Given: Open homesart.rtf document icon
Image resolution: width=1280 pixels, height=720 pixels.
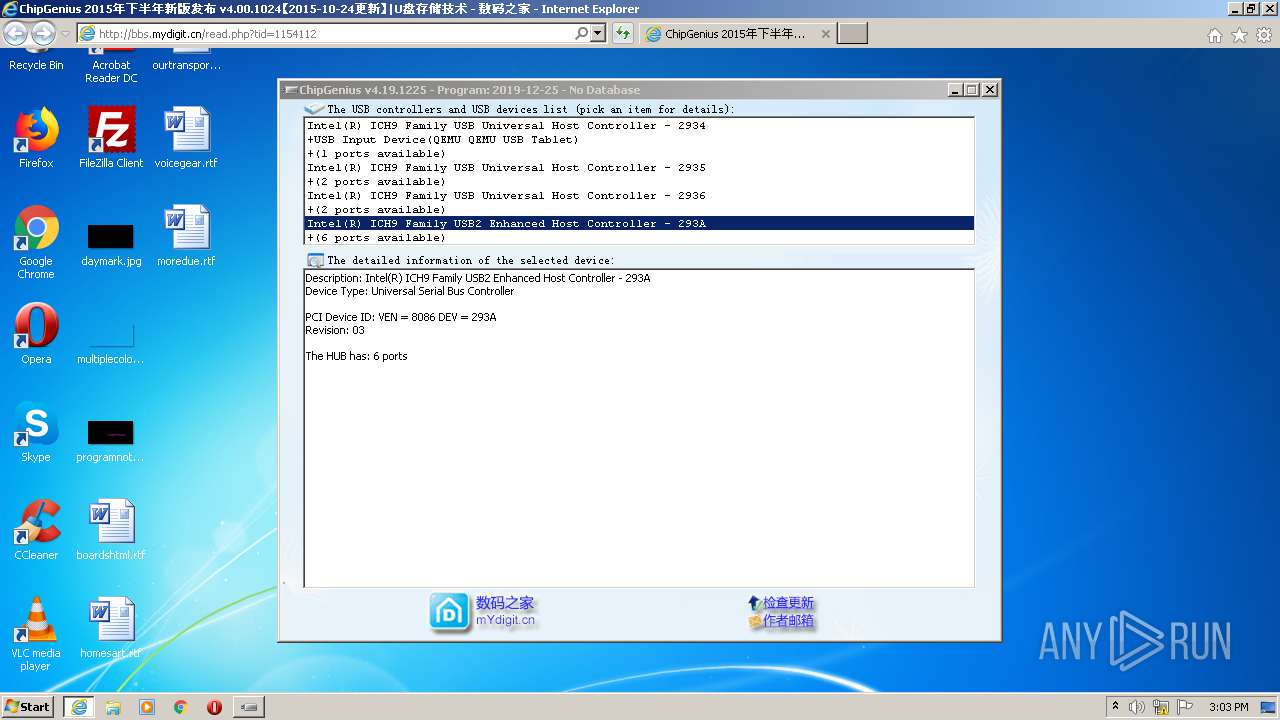Looking at the screenshot, I should [x=111, y=628].
